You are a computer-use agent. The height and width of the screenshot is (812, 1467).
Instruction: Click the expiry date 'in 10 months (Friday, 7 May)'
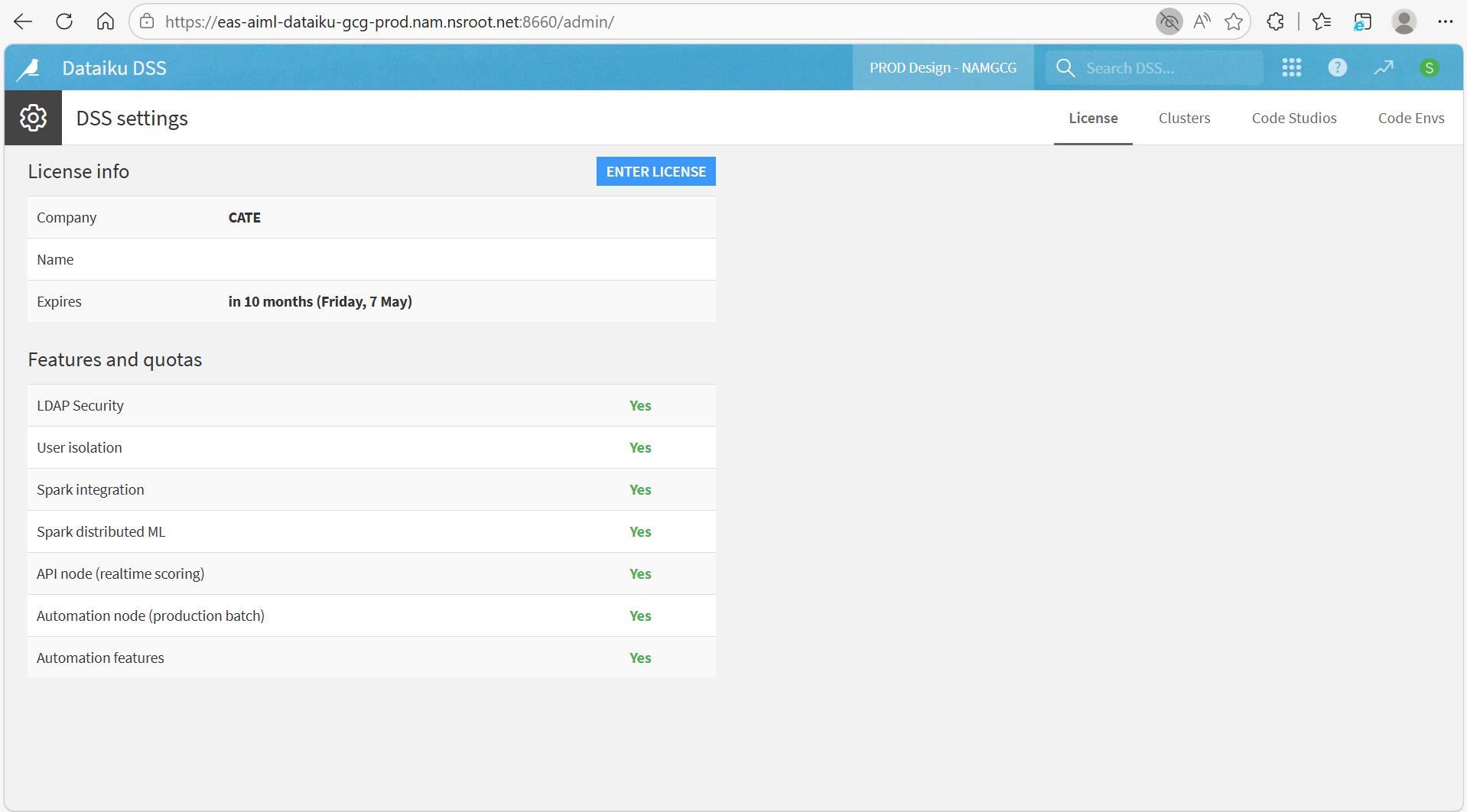(x=320, y=302)
